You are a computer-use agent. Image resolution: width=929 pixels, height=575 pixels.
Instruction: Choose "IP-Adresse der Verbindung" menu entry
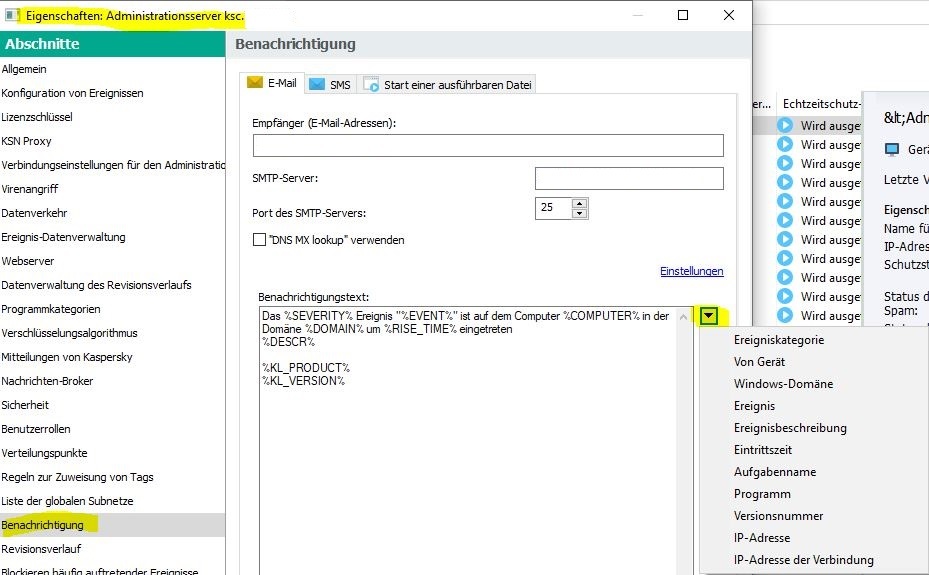pyautogui.click(x=803, y=560)
